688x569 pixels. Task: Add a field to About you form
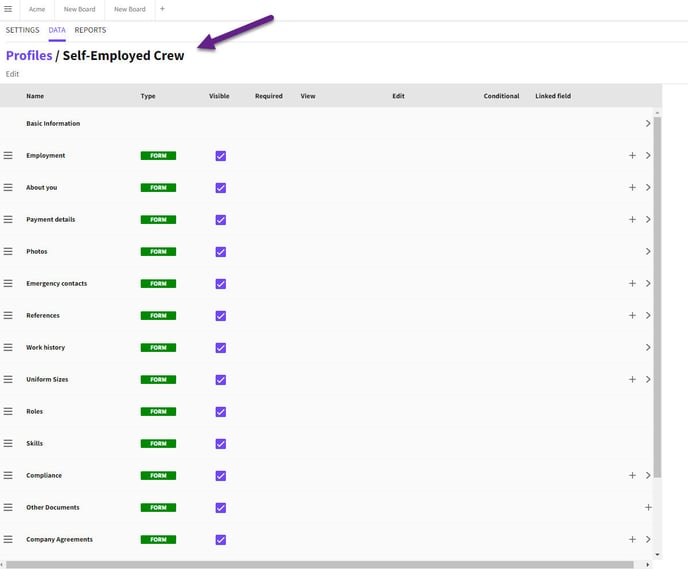632,187
